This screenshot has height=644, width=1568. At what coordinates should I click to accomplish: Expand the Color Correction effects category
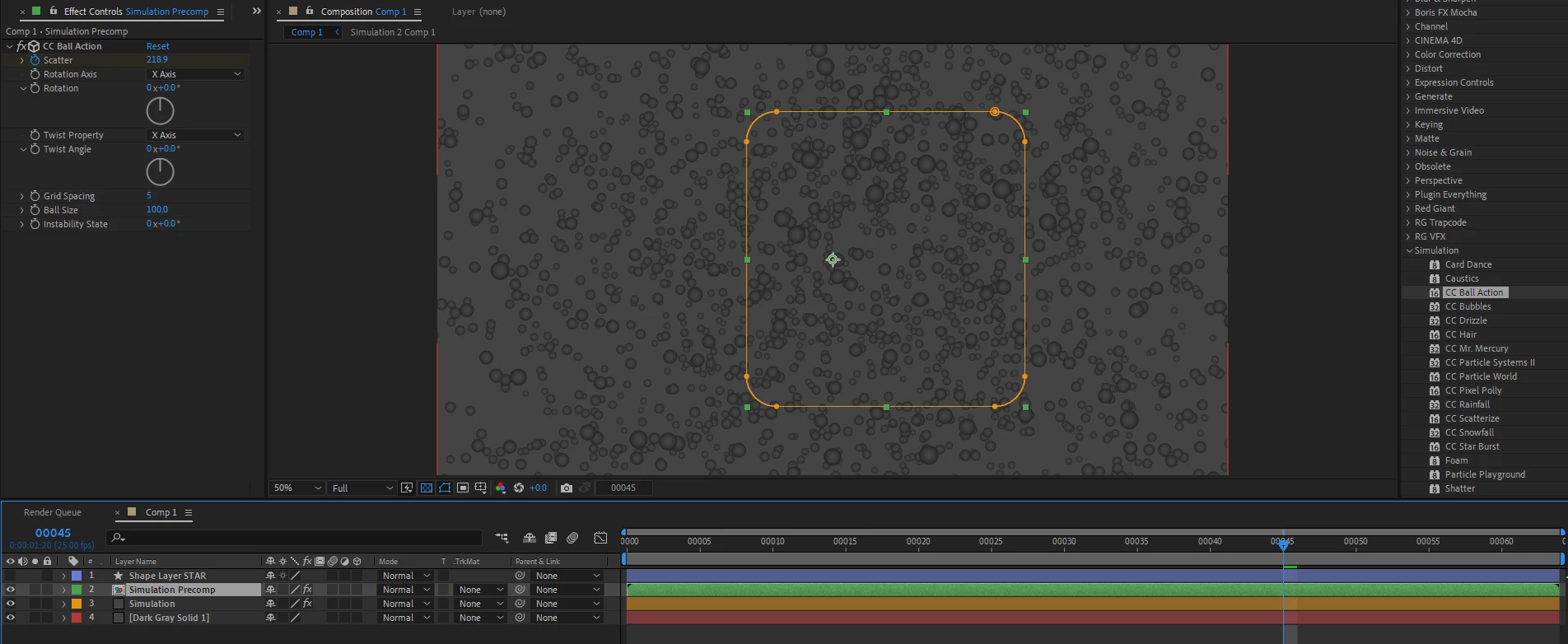[1409, 54]
